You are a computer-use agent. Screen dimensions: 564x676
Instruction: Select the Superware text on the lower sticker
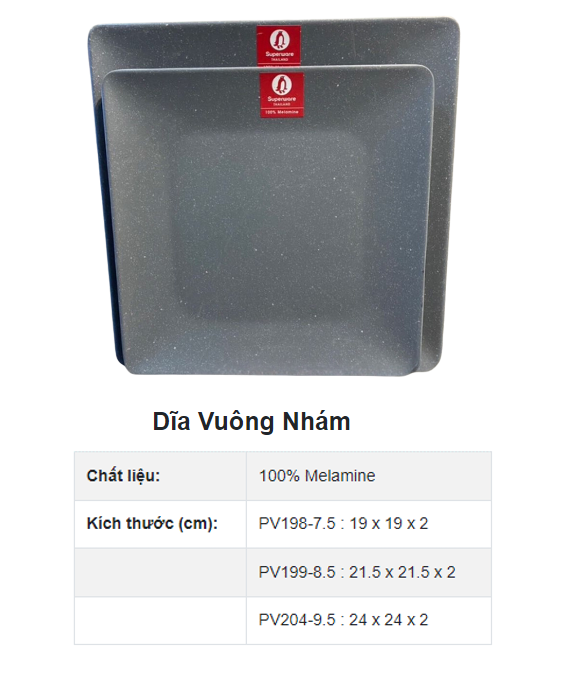[282, 99]
